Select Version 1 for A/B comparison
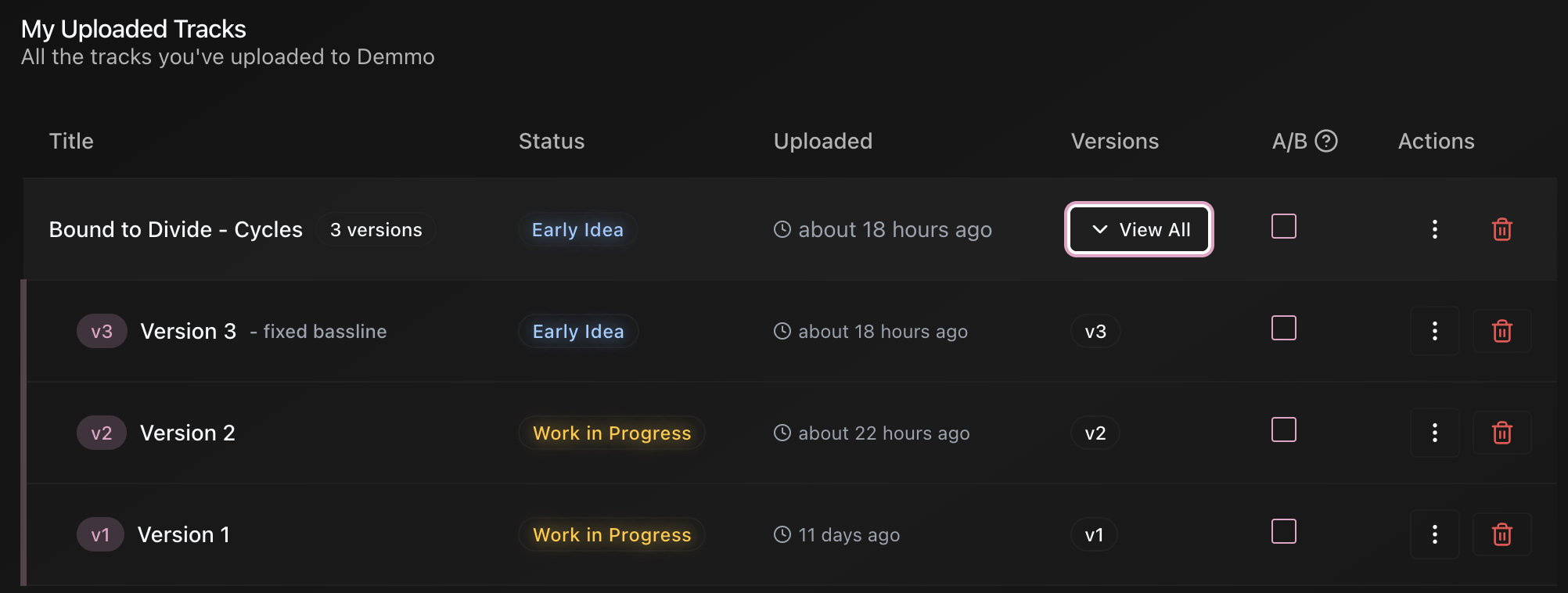Image resolution: width=1568 pixels, height=593 pixels. pos(1283,531)
